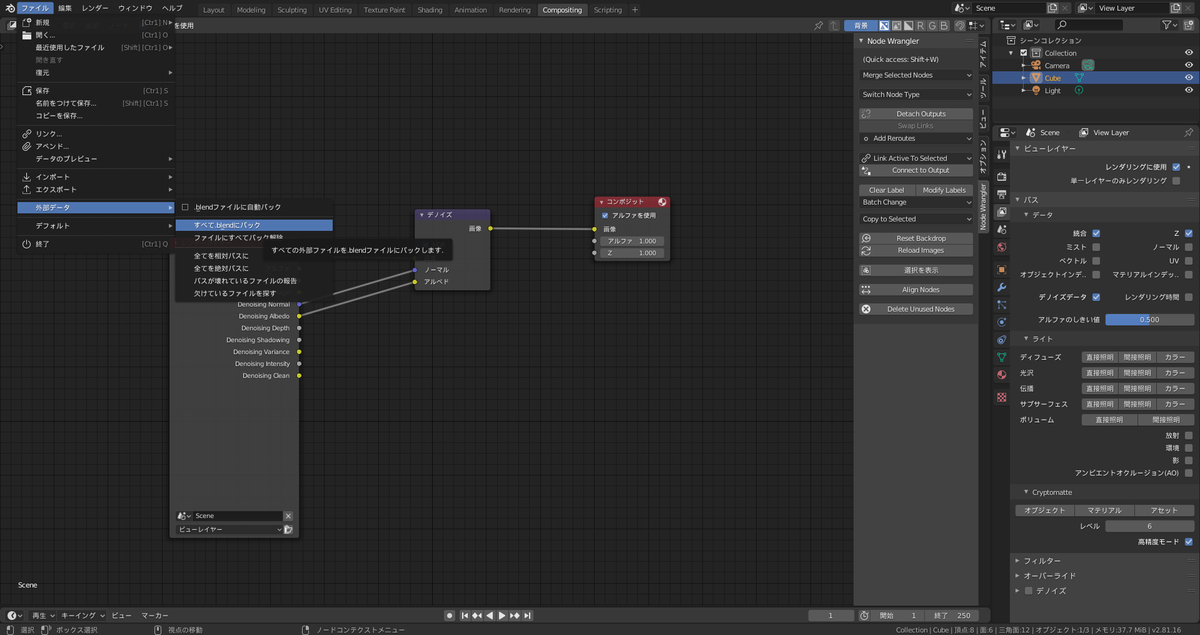Switch to the Shading workspace tab
The height and width of the screenshot is (635, 1200).
pos(430,10)
